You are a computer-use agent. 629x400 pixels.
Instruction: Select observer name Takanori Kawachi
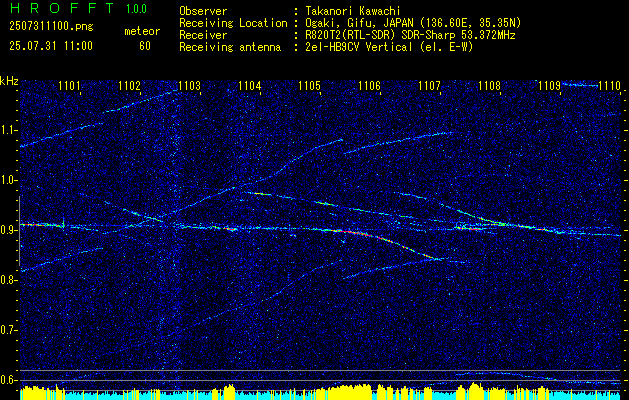click(x=353, y=11)
